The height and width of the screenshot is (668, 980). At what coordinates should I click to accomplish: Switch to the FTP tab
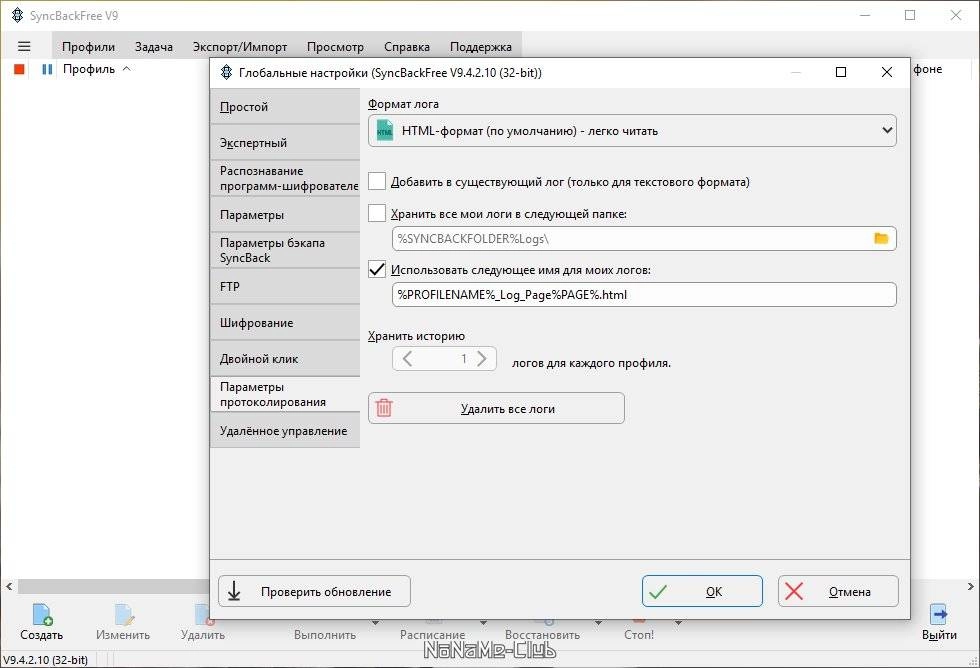point(286,286)
